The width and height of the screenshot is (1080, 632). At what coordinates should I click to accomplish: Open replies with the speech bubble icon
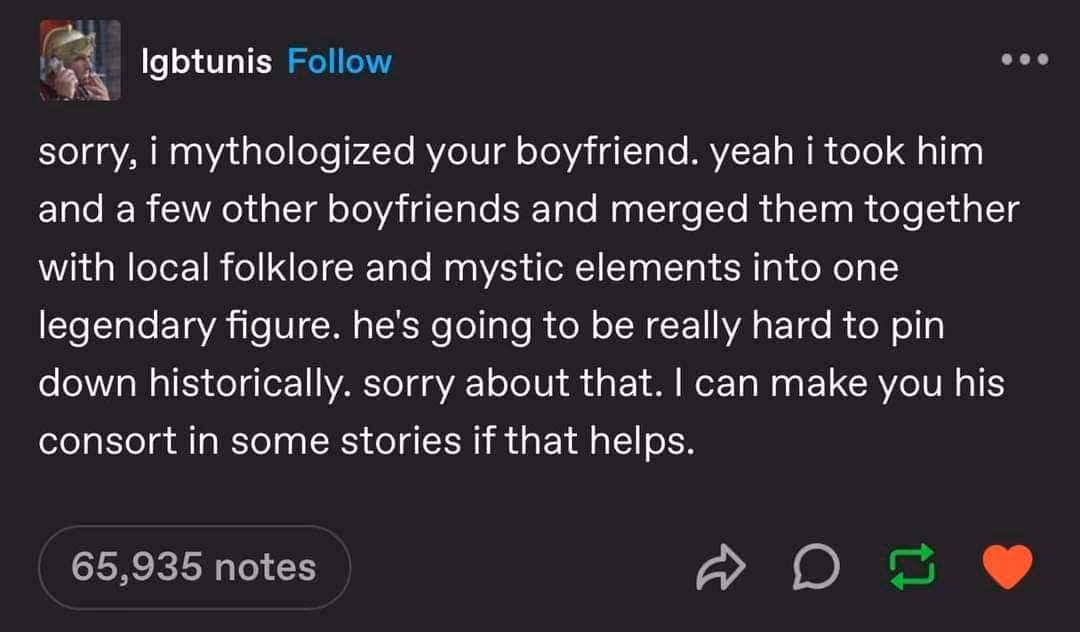pyautogui.click(x=816, y=567)
